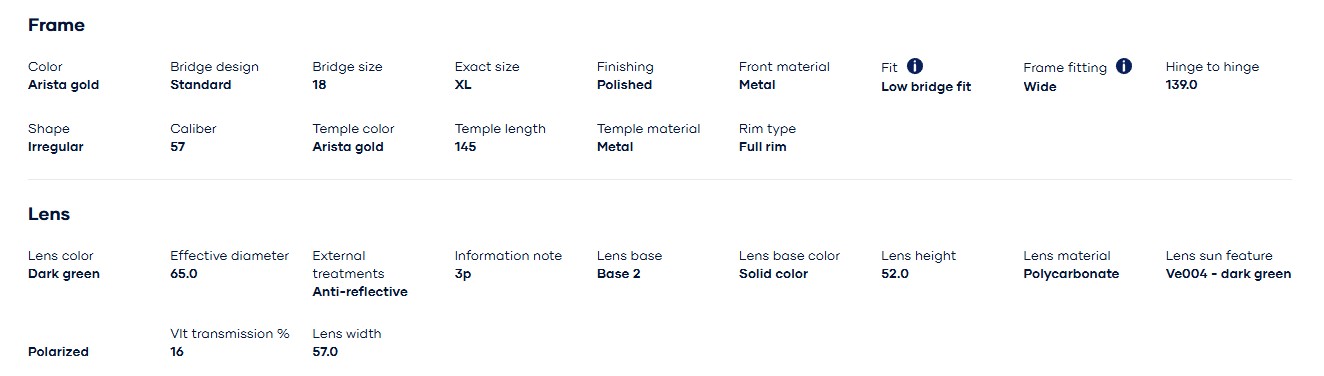Select the Irregular shape value
Viewport: 1324px width, 376px height.
(56, 147)
